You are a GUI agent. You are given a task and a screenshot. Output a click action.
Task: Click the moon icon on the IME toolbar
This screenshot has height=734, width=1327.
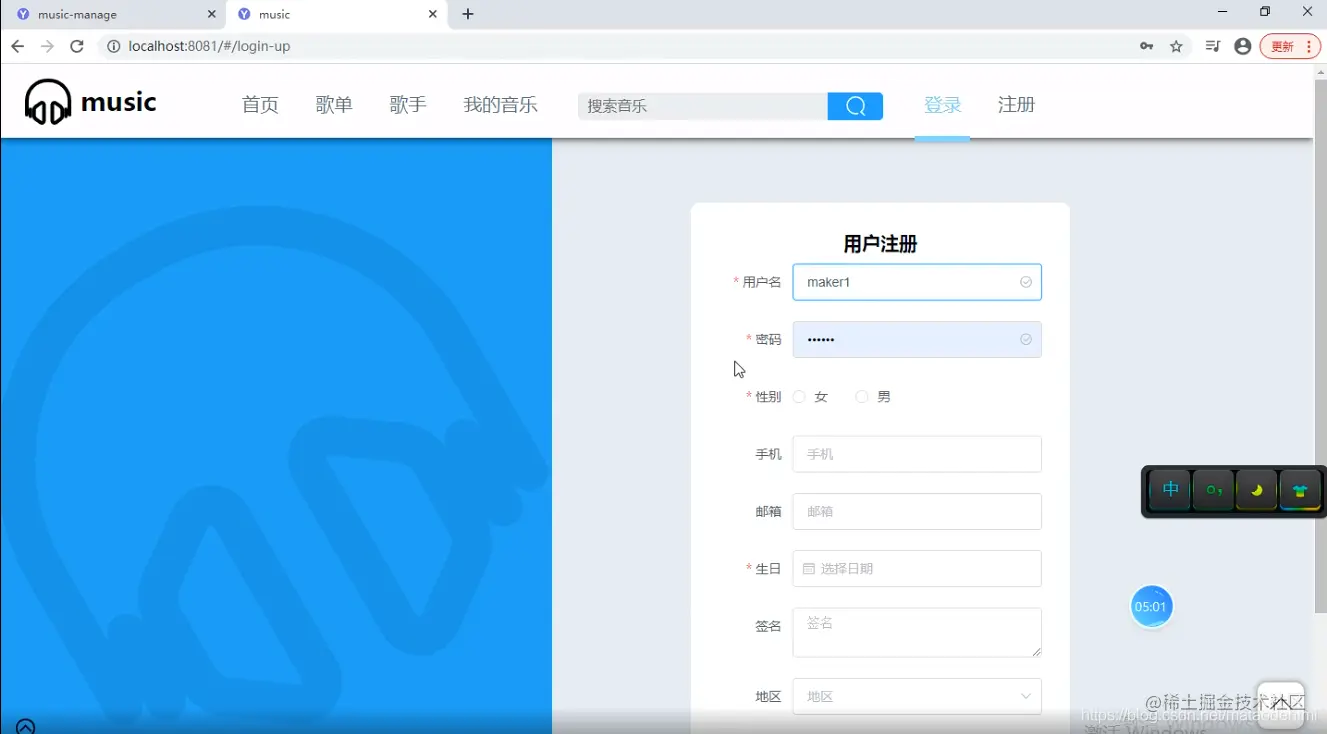click(x=1256, y=490)
